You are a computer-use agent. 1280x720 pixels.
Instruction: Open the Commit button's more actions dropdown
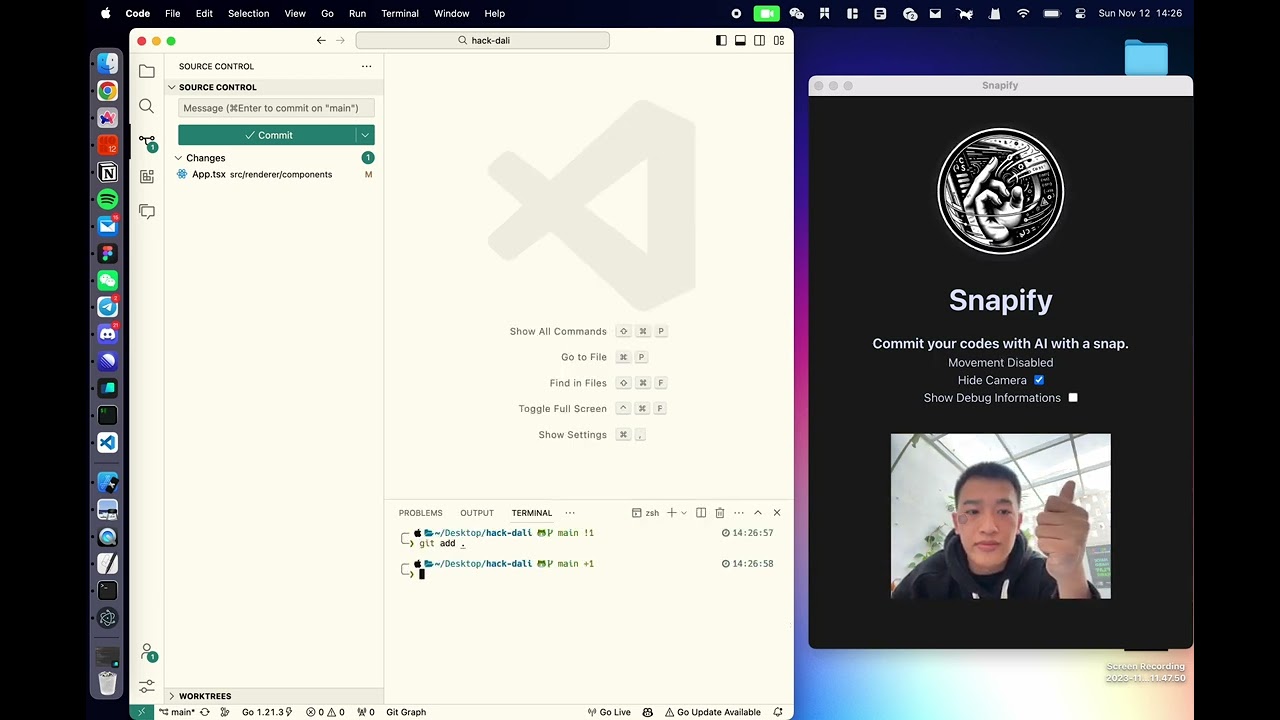pos(365,135)
